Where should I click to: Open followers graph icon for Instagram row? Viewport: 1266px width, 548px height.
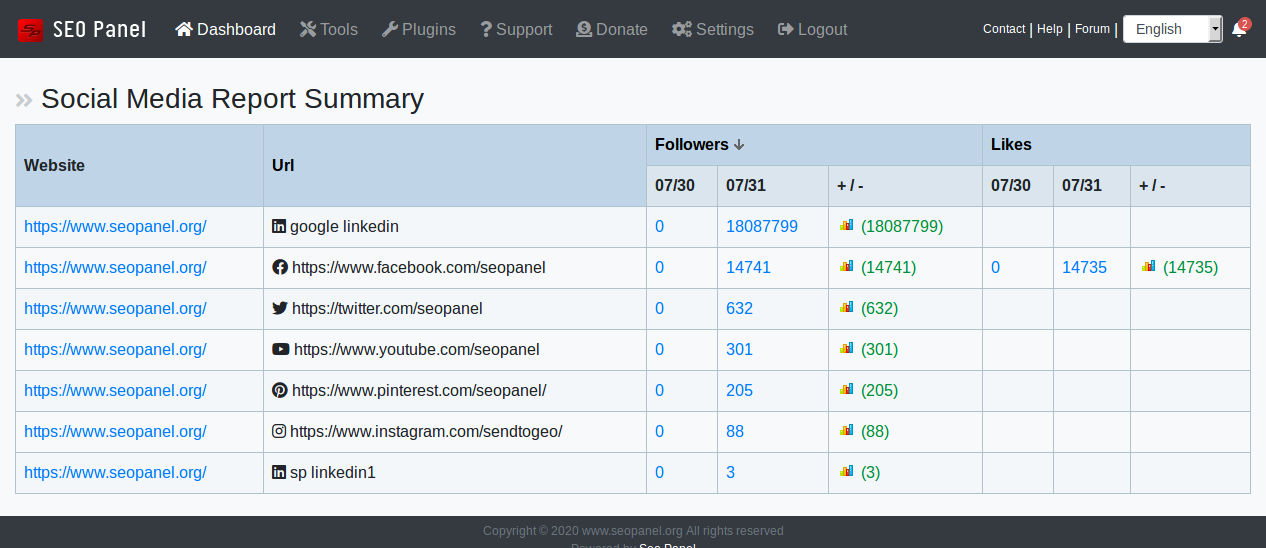pos(846,431)
